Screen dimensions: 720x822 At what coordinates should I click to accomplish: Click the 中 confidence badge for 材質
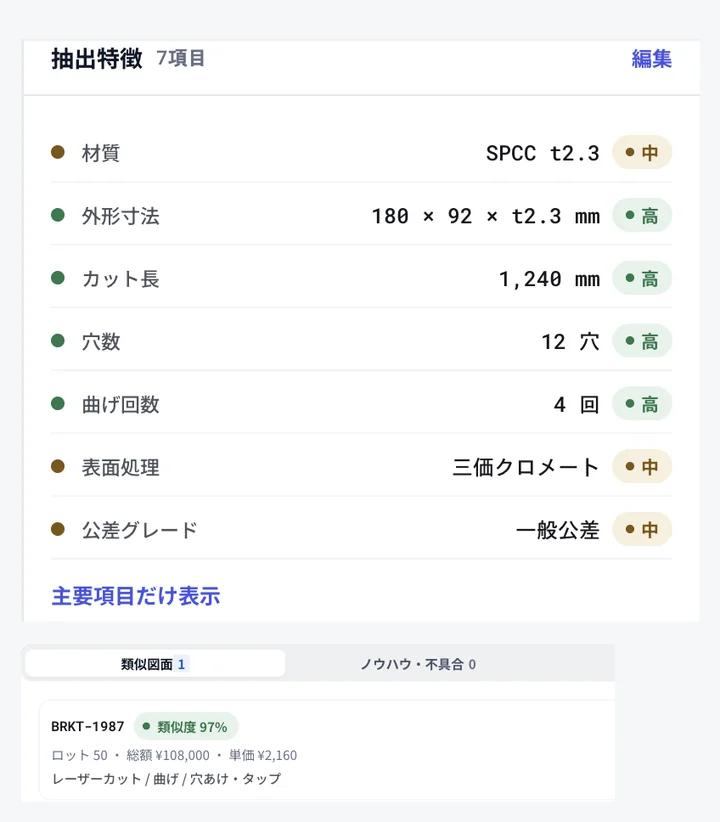tap(642, 153)
